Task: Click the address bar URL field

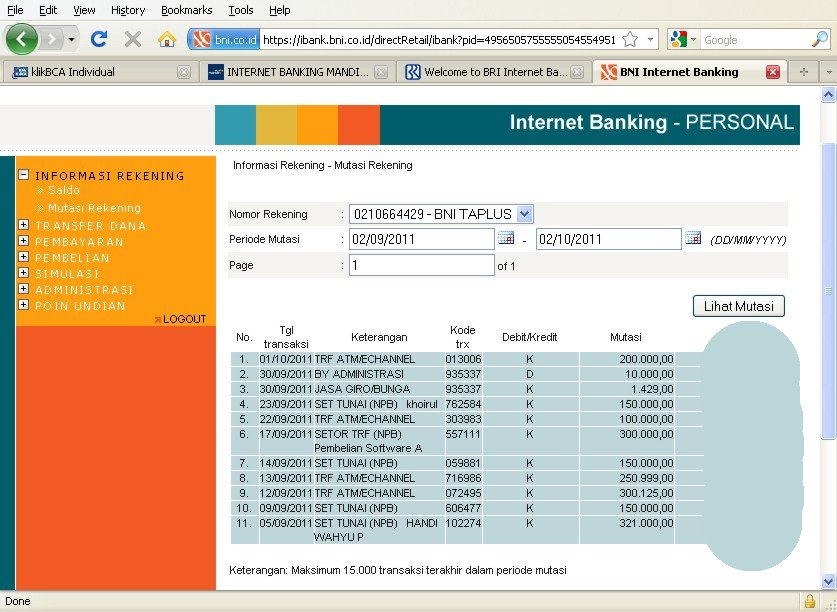Action: point(439,40)
